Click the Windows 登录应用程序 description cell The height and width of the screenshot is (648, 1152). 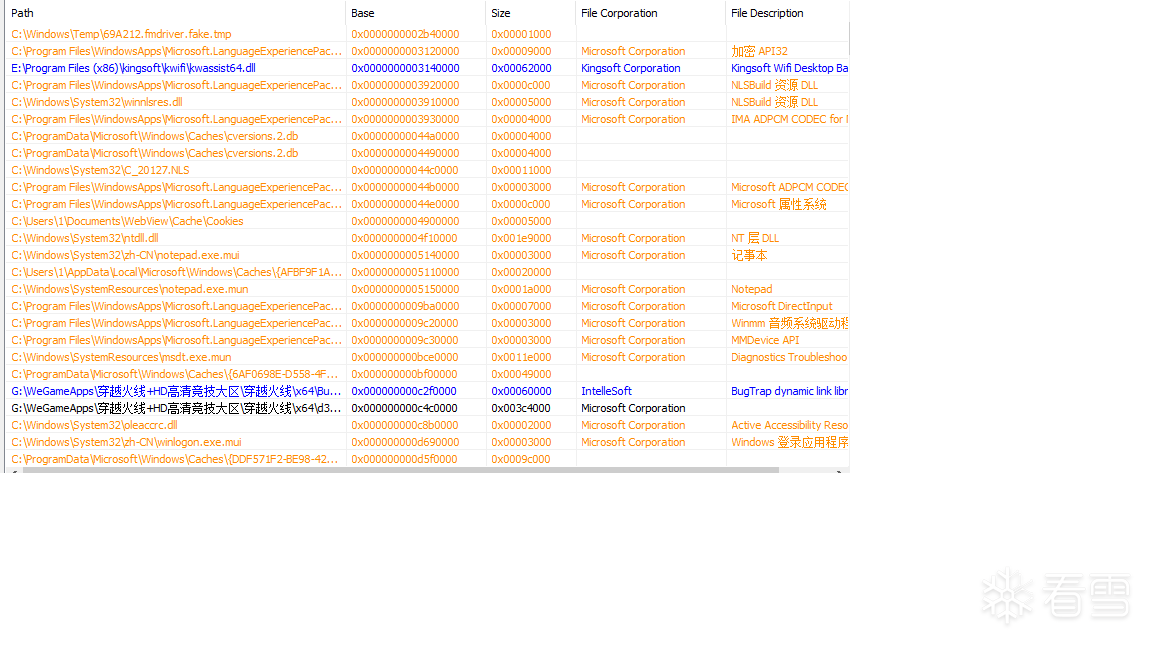click(x=790, y=442)
